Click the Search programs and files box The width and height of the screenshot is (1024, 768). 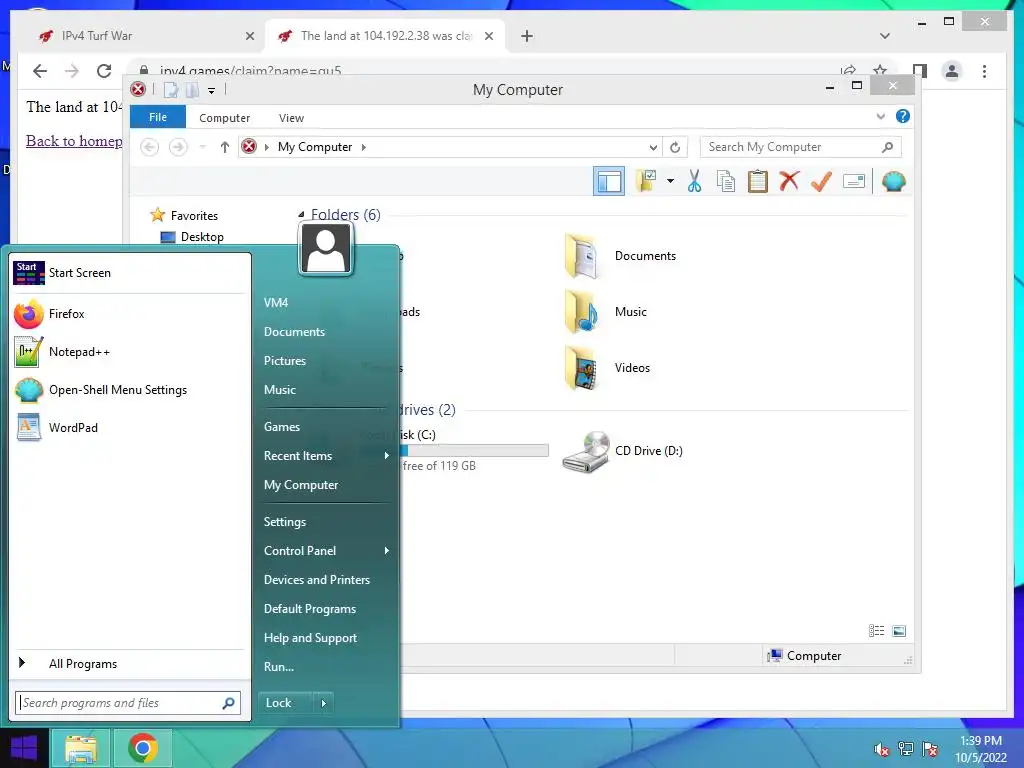click(128, 703)
